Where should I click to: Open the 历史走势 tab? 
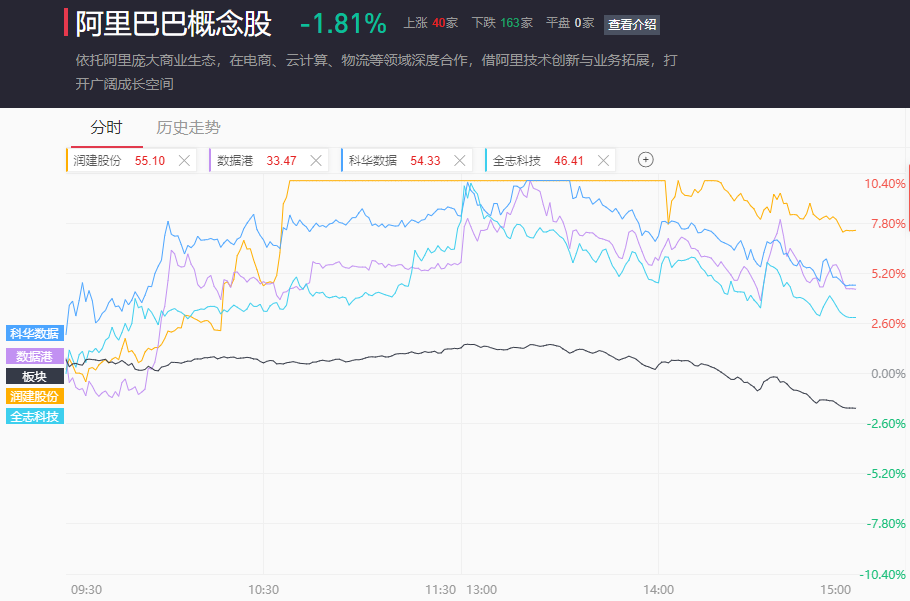coord(188,128)
